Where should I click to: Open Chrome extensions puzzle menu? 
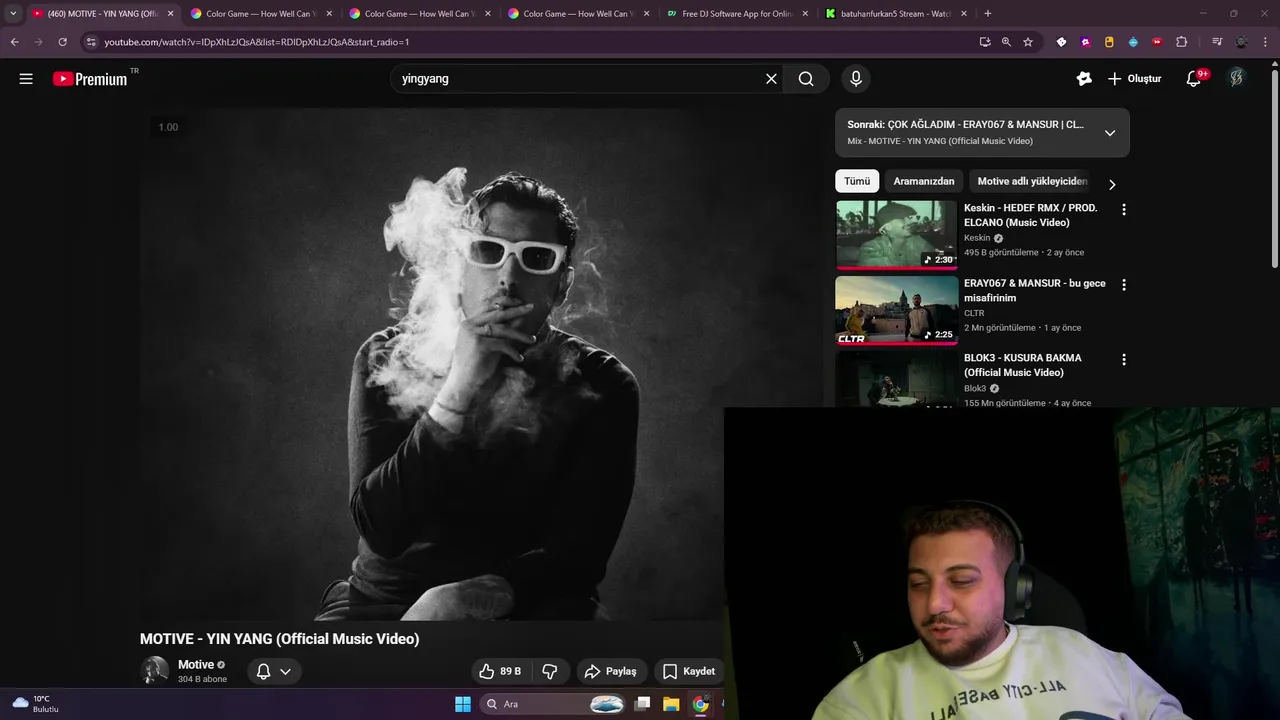[1182, 42]
